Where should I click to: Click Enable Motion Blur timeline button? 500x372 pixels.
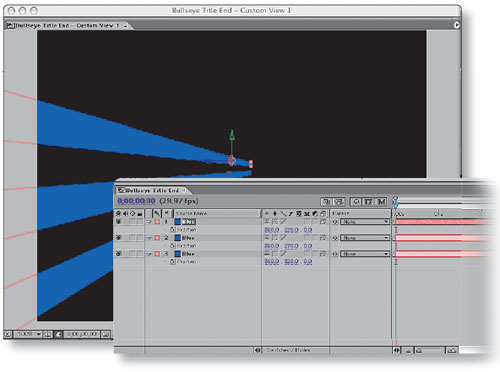click(381, 202)
